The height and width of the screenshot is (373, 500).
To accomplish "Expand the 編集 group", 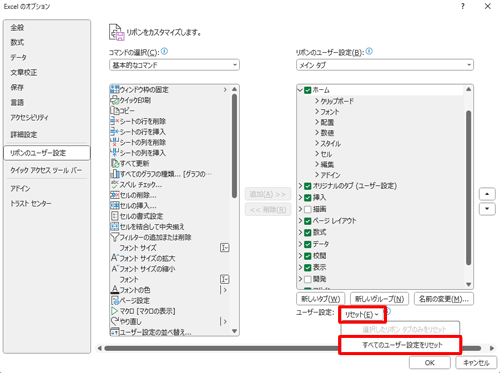I will pos(317,164).
